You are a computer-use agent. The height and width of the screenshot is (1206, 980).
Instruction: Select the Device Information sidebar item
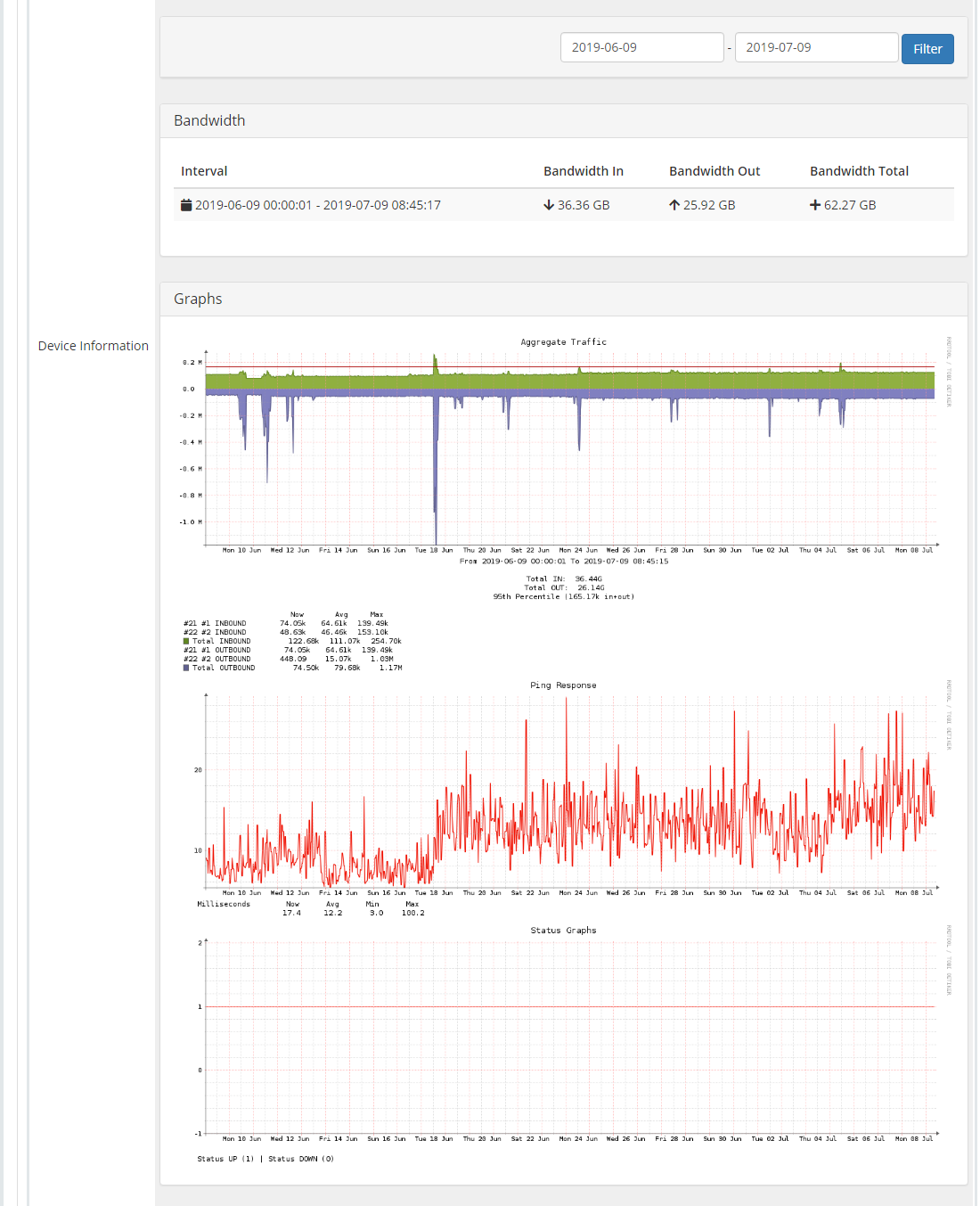coord(94,346)
